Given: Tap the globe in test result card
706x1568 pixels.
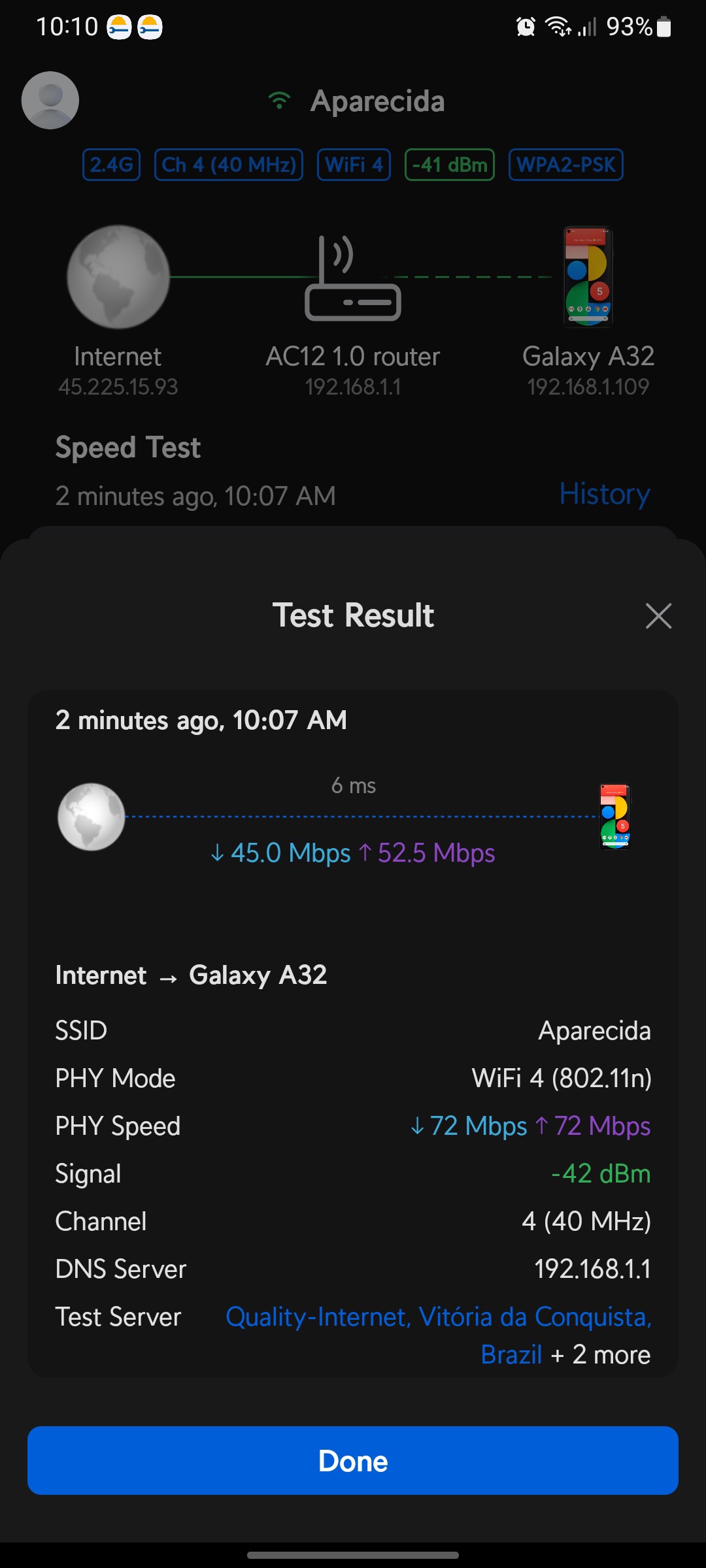Looking at the screenshot, I should (92, 817).
